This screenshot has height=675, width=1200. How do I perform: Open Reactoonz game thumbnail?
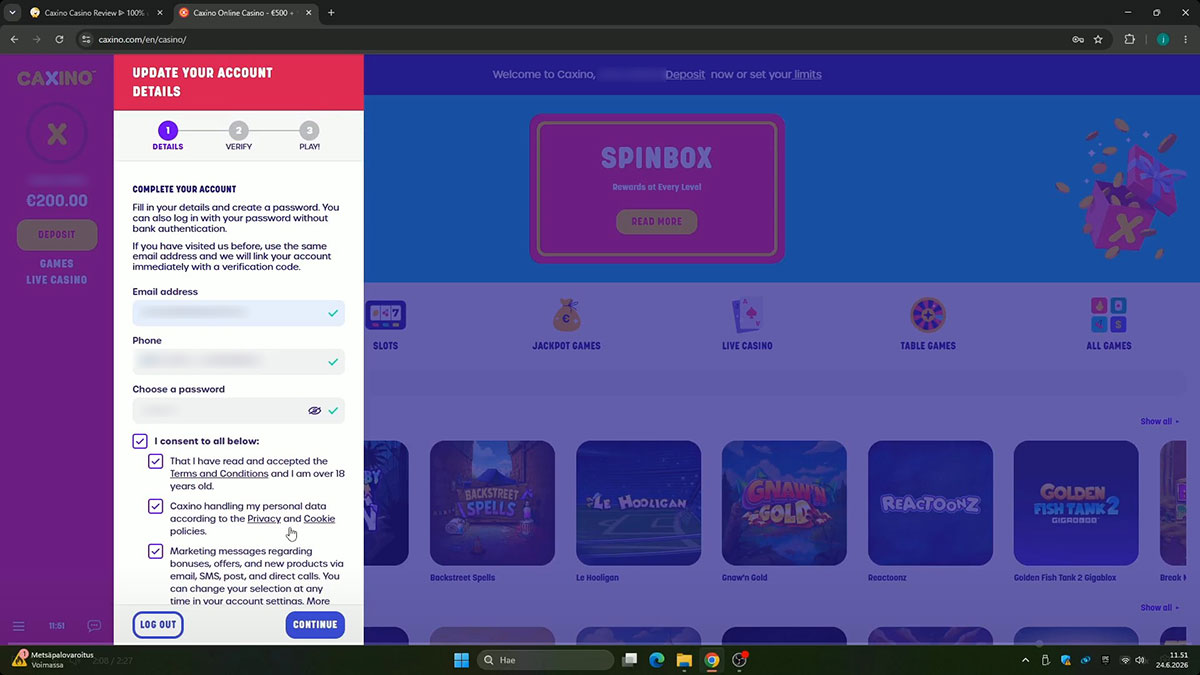click(930, 503)
